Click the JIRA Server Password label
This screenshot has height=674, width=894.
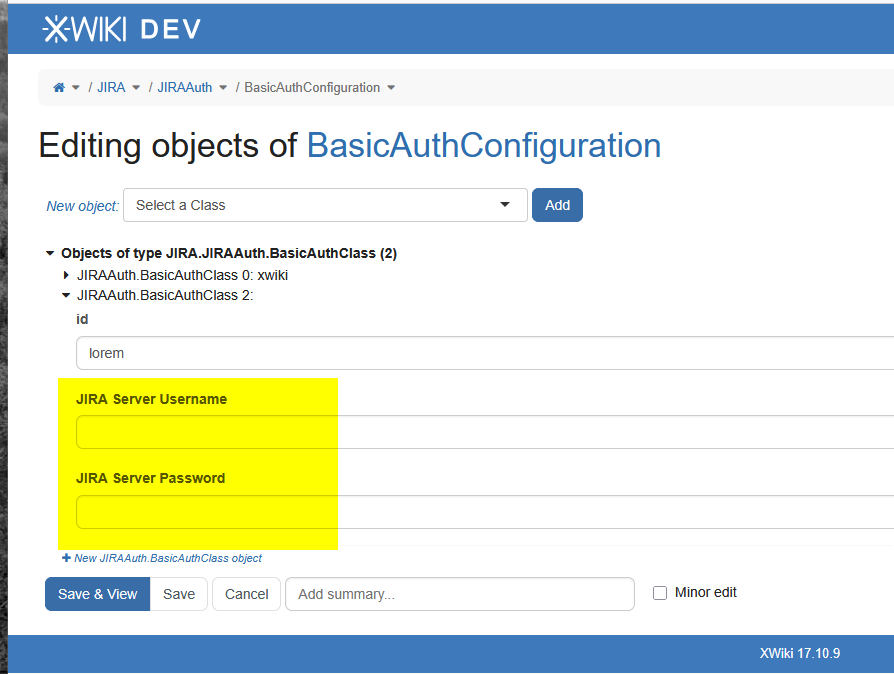pyautogui.click(x=151, y=478)
